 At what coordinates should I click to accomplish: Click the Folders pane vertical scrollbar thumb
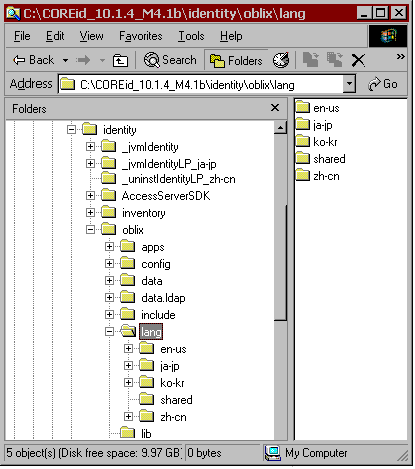tap(280, 262)
